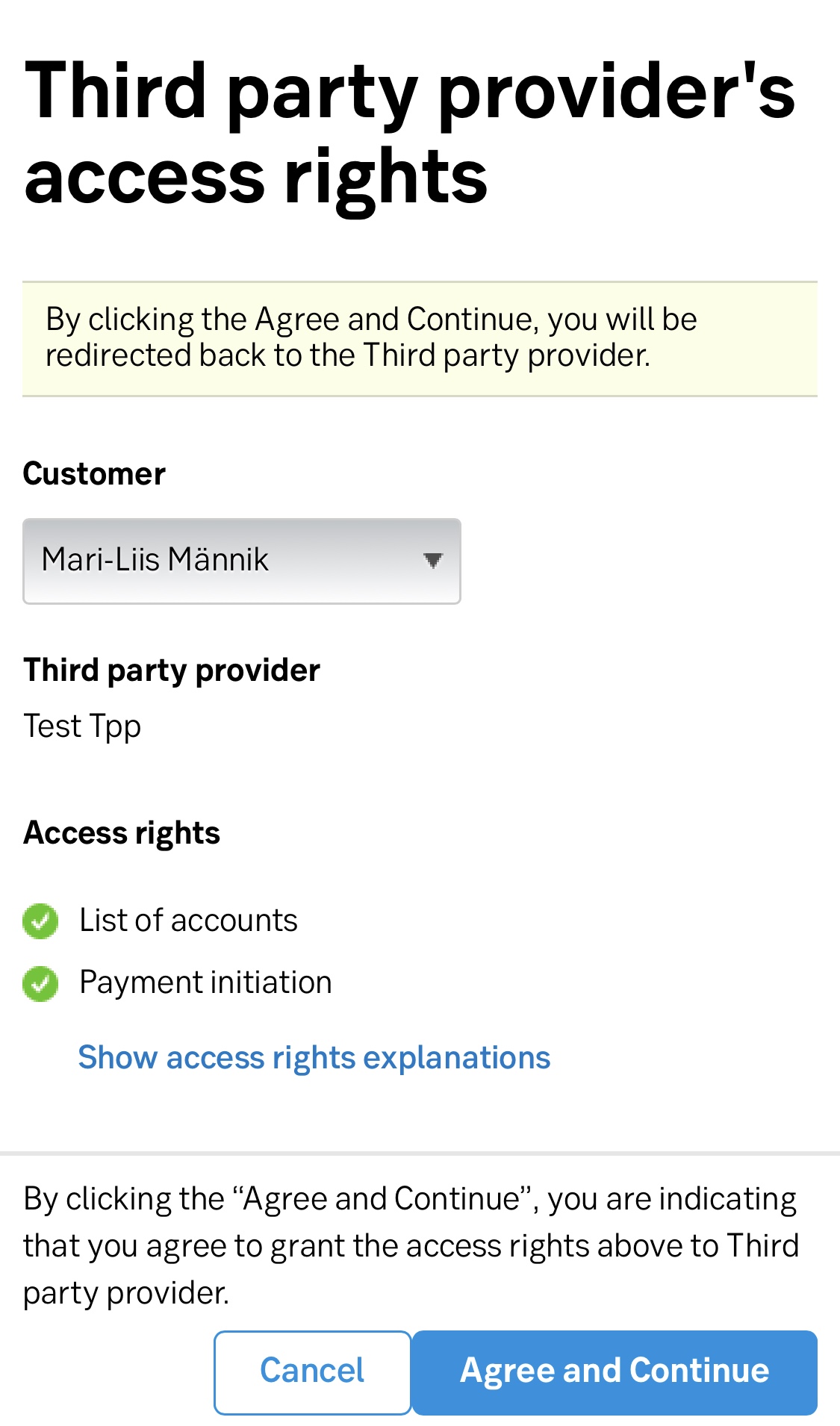Click the Payment initiation access right
The width and height of the screenshot is (840, 1426).
pyautogui.click(x=205, y=983)
